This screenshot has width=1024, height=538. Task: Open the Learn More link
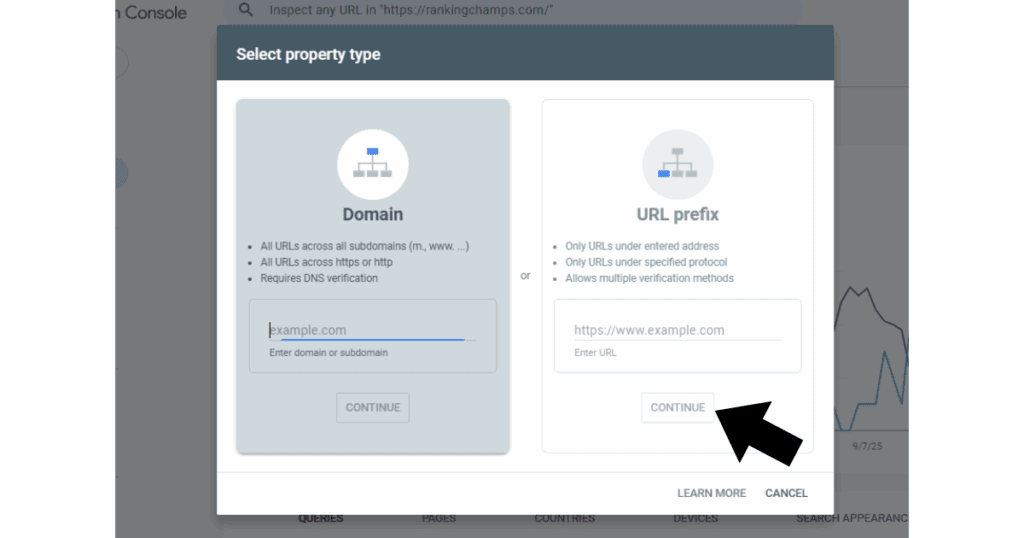click(711, 493)
